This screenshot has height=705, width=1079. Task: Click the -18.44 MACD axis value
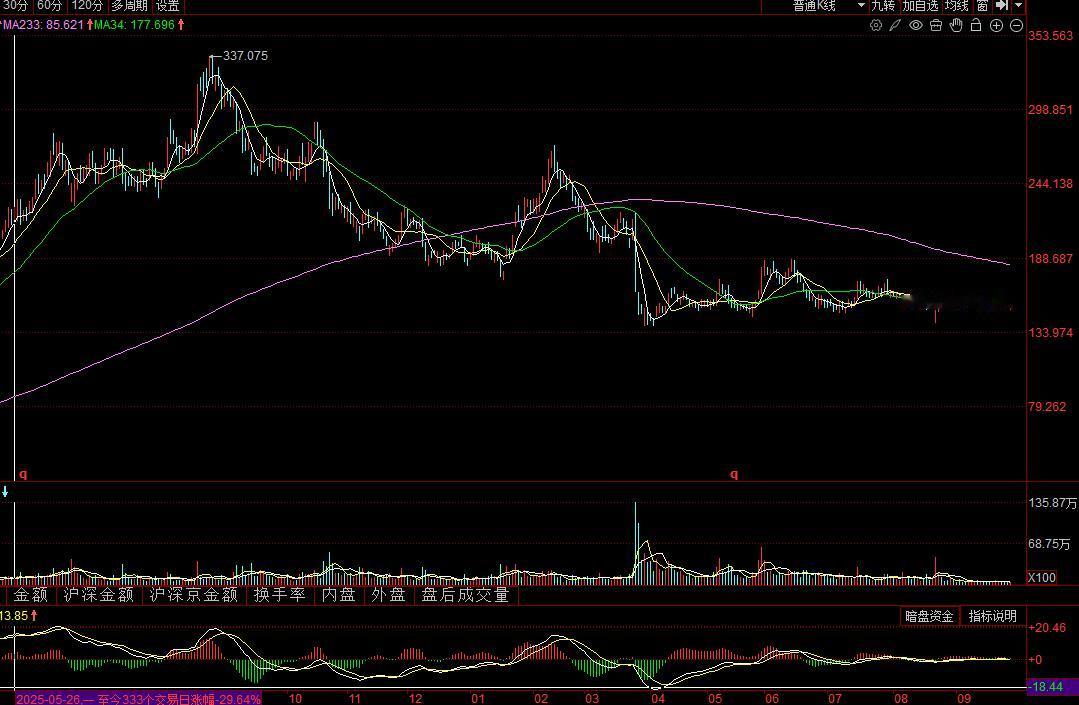(1047, 686)
